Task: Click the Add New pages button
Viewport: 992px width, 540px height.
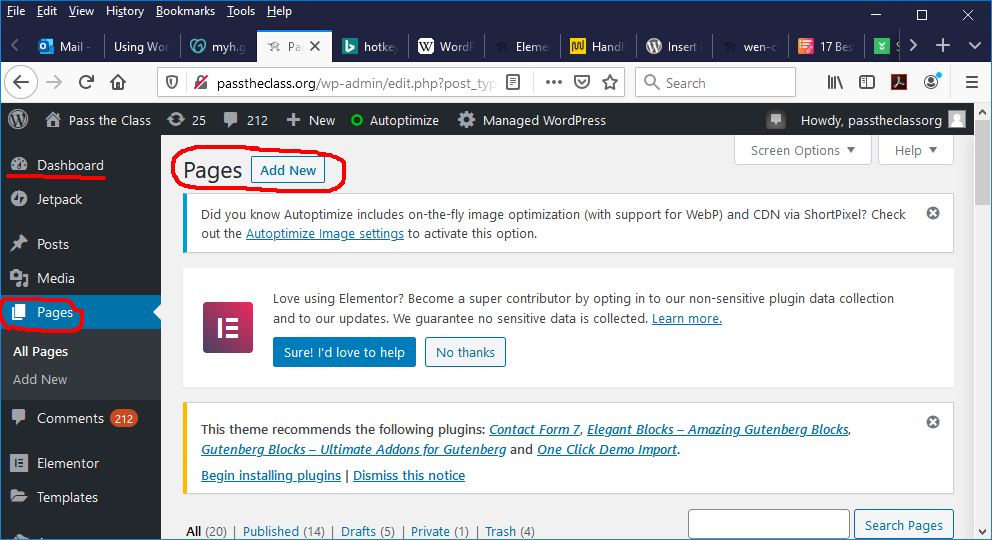Action: pos(288,170)
